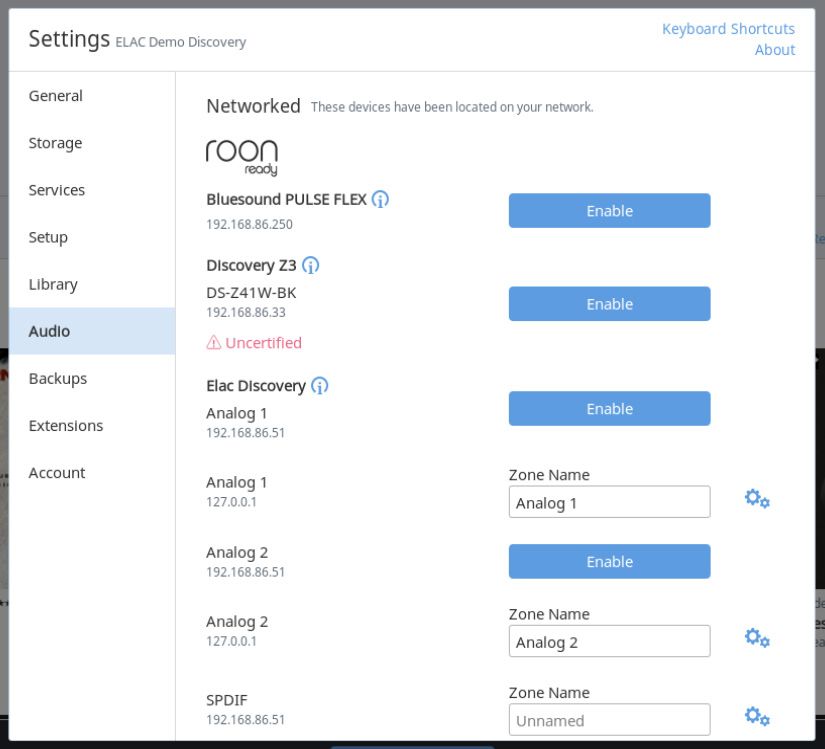The width and height of the screenshot is (825, 749).
Task: Click the Unnamed SPDIF zone name field
Action: pyautogui.click(x=609, y=720)
